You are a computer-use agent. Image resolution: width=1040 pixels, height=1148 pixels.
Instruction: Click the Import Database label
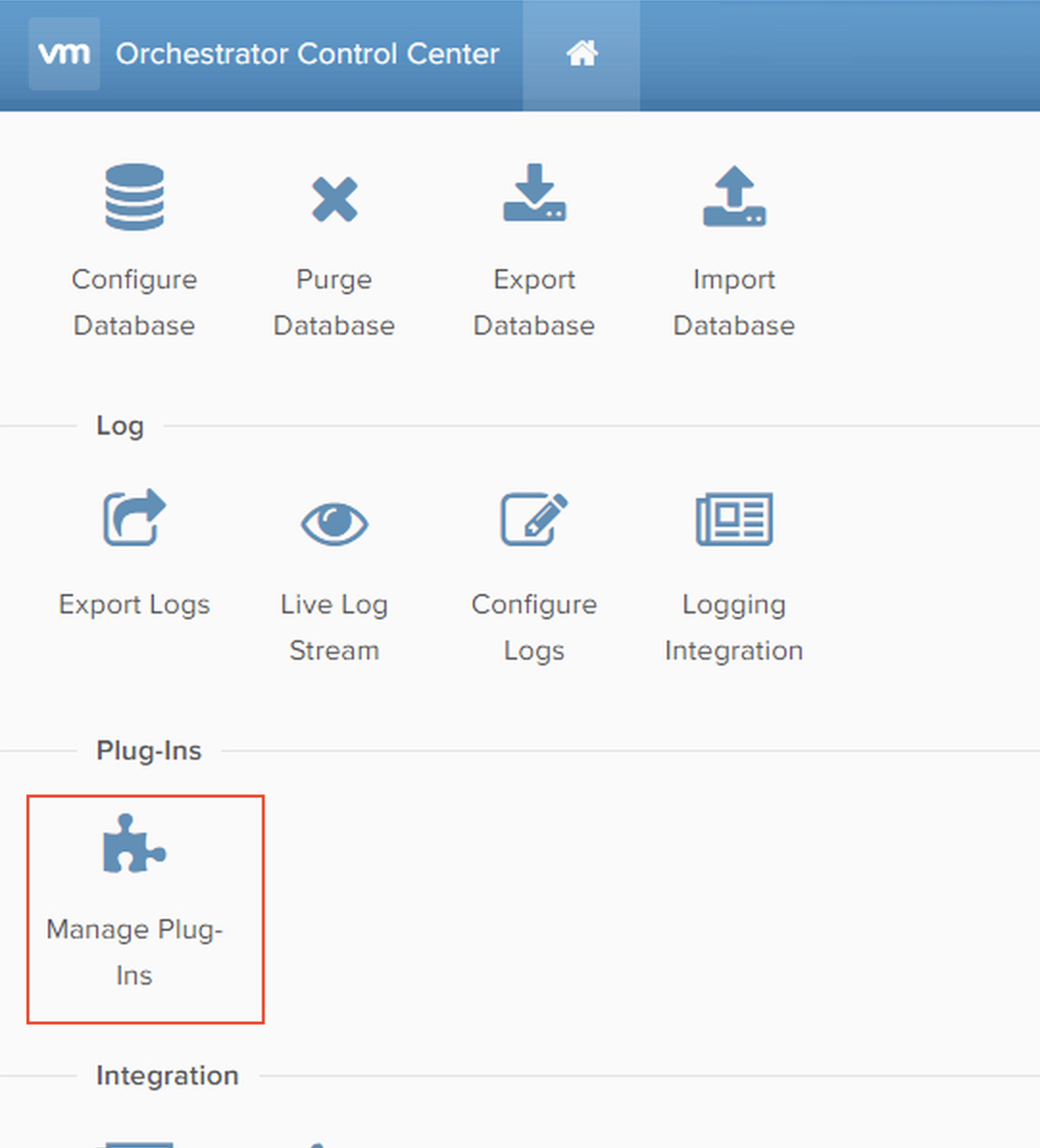(x=734, y=302)
